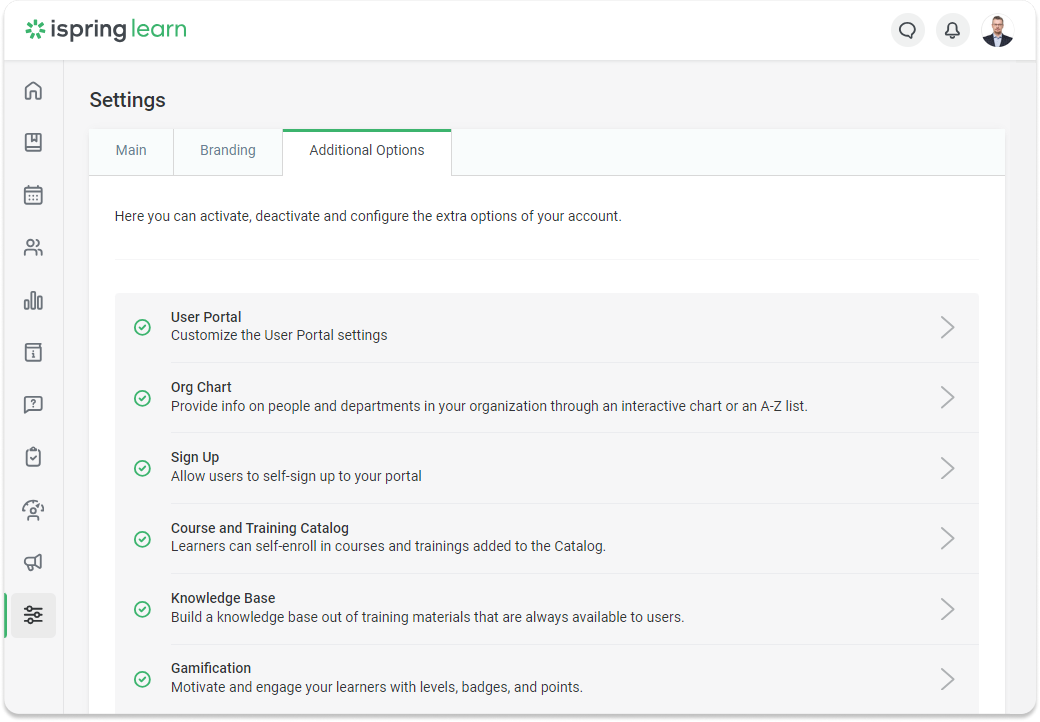Click the iSpring Learn logo
Image resolution: width=1040 pixels, height=722 pixels.
coord(106,30)
